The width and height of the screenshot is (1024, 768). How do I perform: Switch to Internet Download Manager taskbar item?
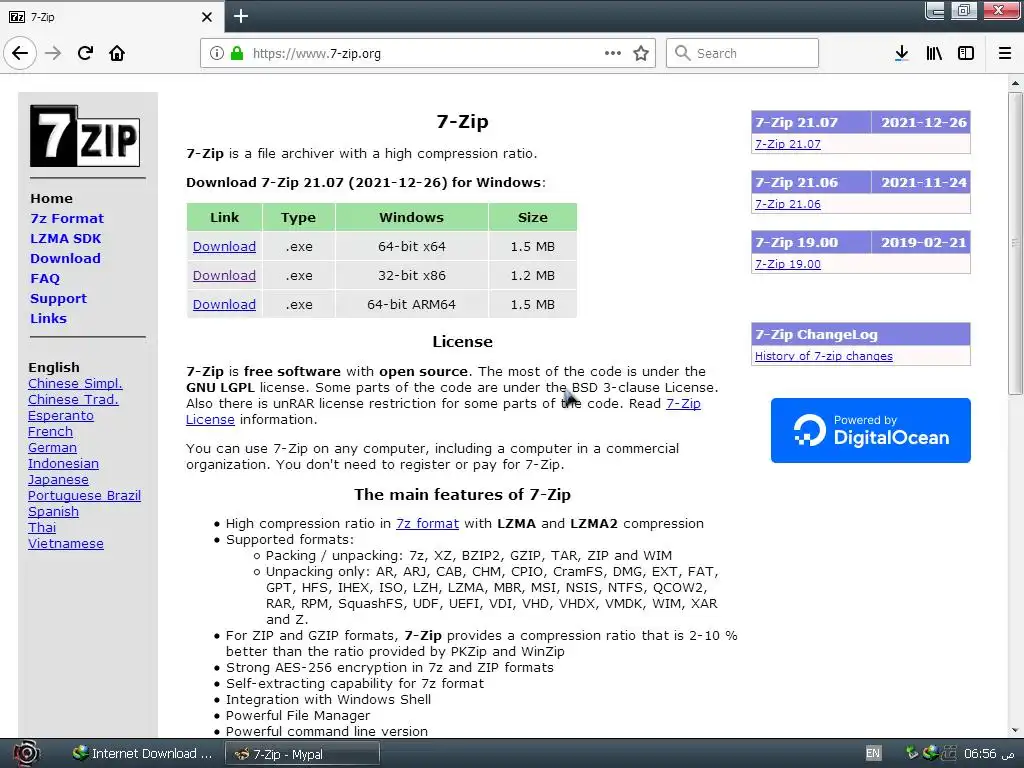click(x=142, y=754)
